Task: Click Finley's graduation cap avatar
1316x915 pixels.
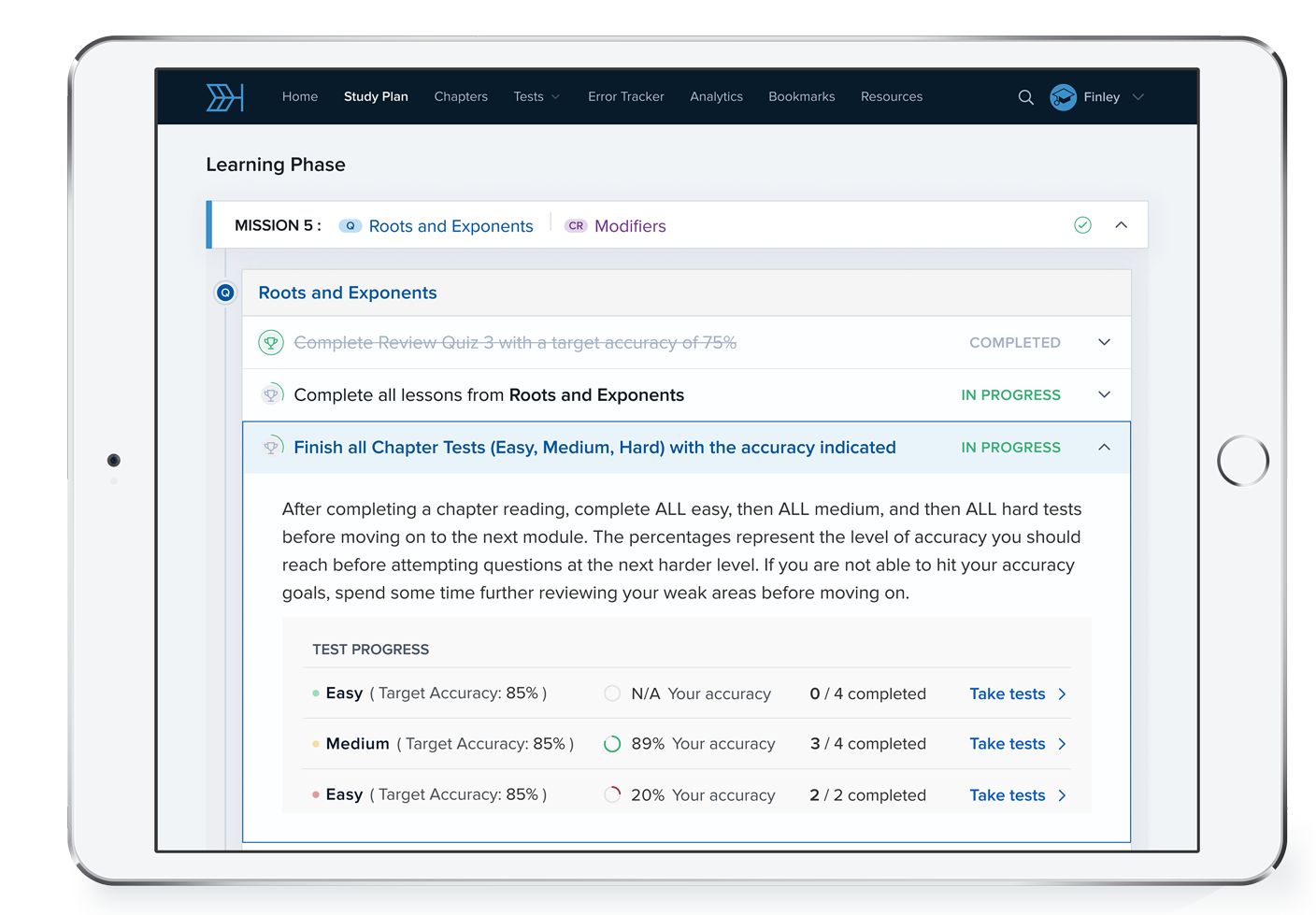Action: click(1063, 97)
